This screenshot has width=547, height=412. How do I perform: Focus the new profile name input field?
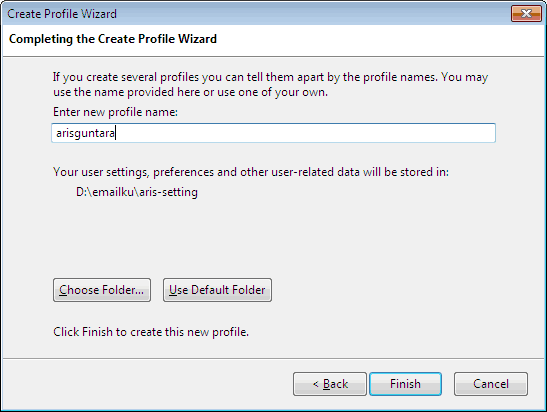(274, 133)
